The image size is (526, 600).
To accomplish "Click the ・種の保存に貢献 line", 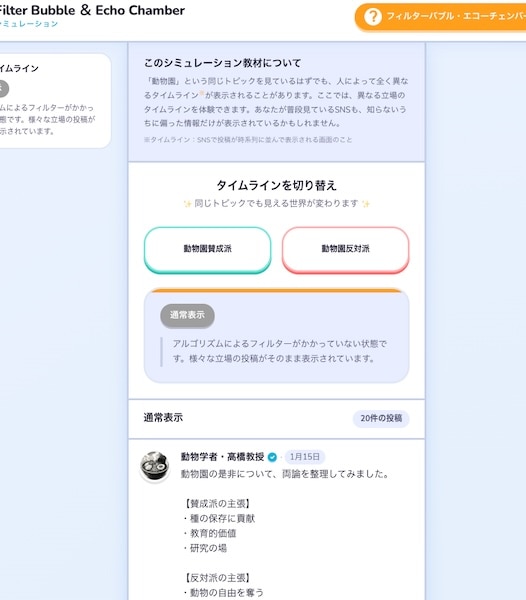I will [x=218, y=518].
